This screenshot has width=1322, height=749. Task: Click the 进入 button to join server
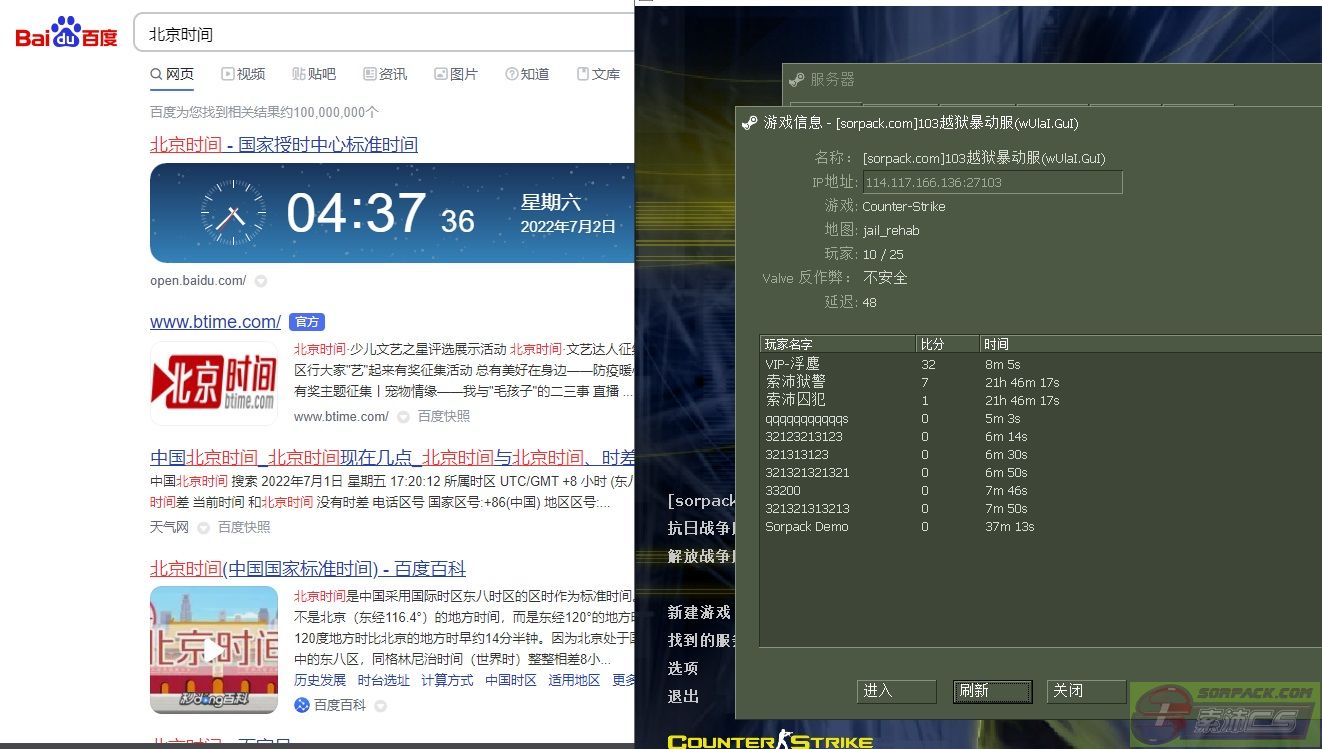coord(897,691)
